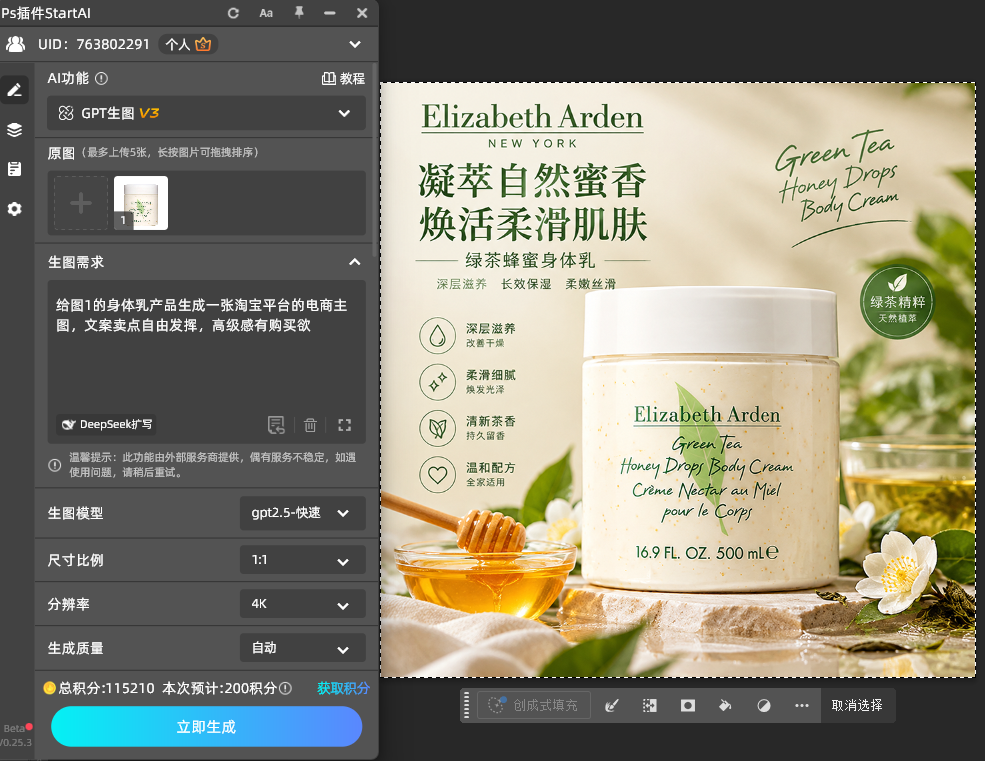This screenshot has height=761, width=985.
Task: Click 获取积分 link
Action: click(343, 688)
